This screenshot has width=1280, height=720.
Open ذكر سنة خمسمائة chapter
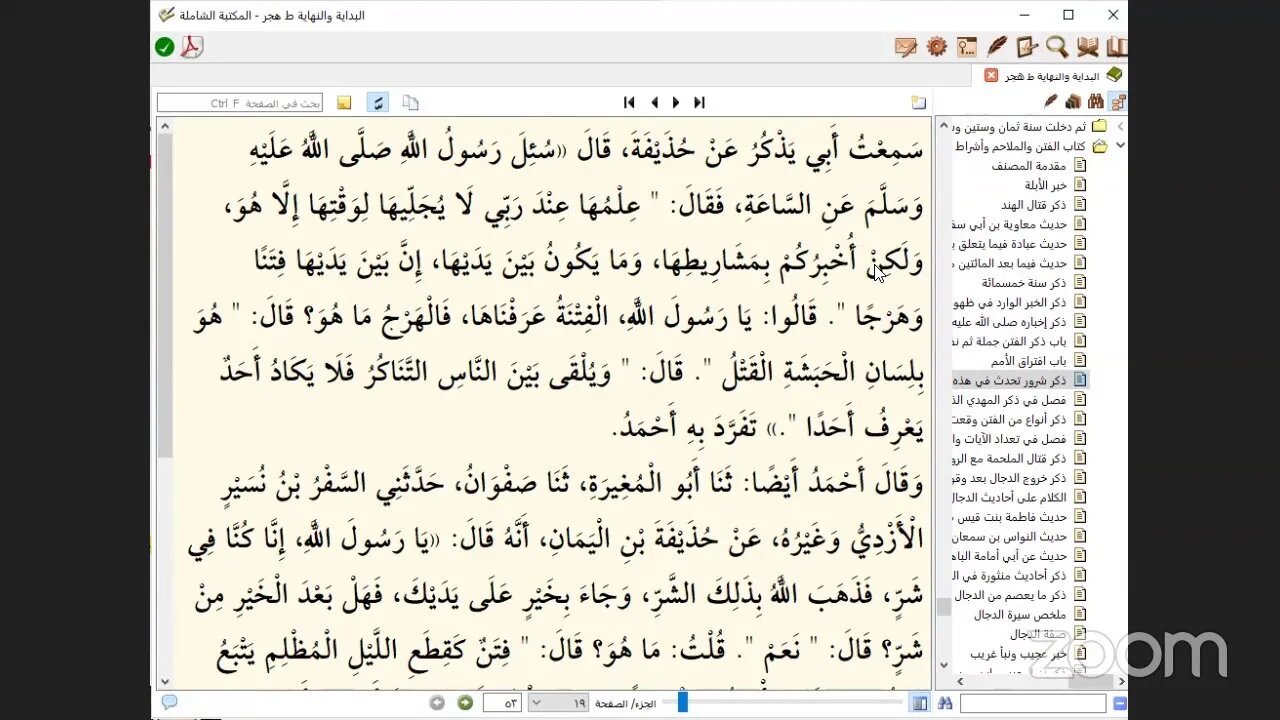coord(1023,282)
